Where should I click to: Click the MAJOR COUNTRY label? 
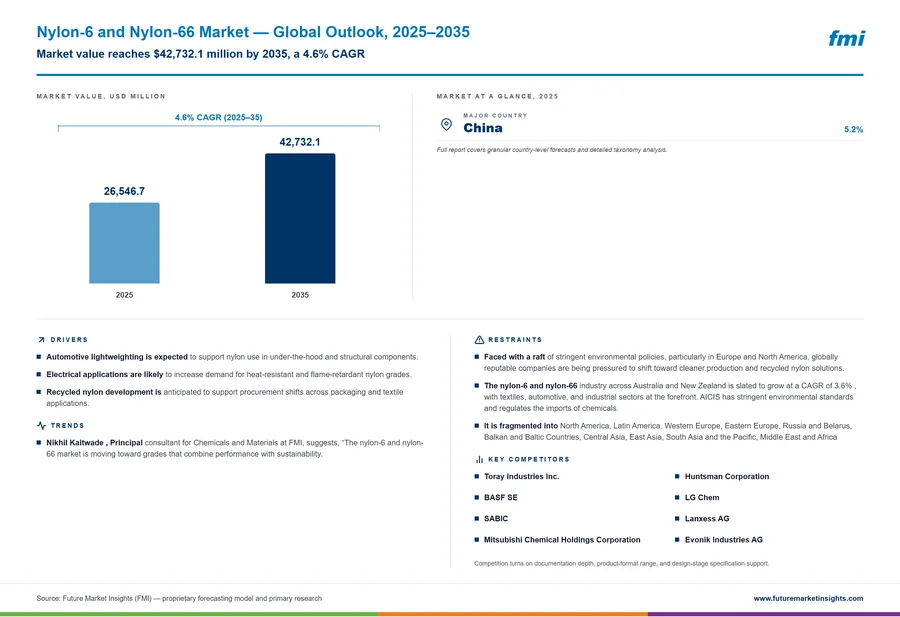[495, 115]
